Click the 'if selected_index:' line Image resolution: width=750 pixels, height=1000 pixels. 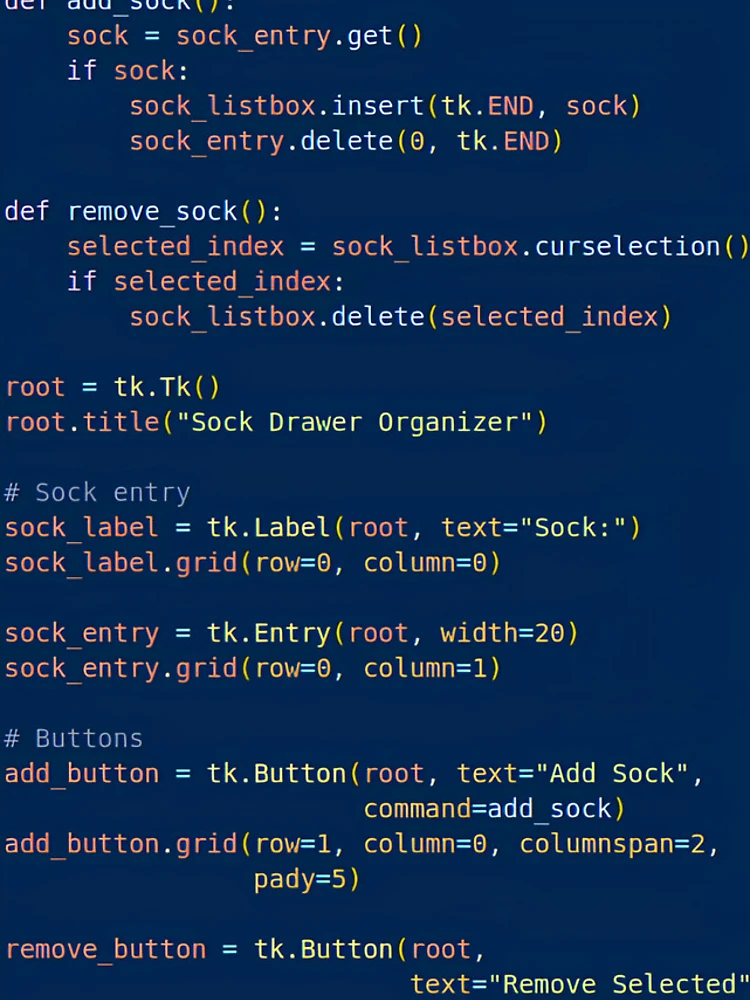coord(206,281)
